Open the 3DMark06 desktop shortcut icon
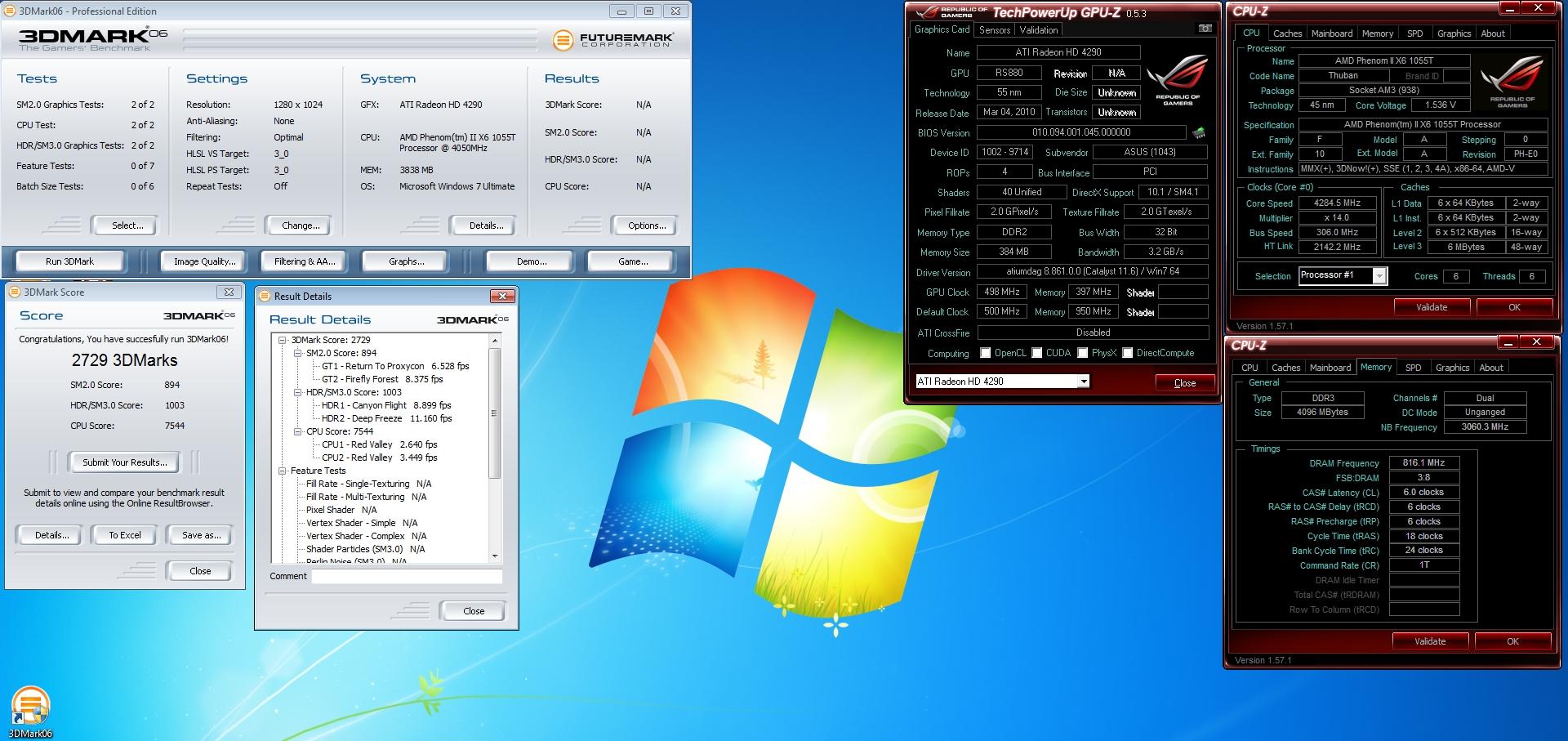 [x=30, y=708]
